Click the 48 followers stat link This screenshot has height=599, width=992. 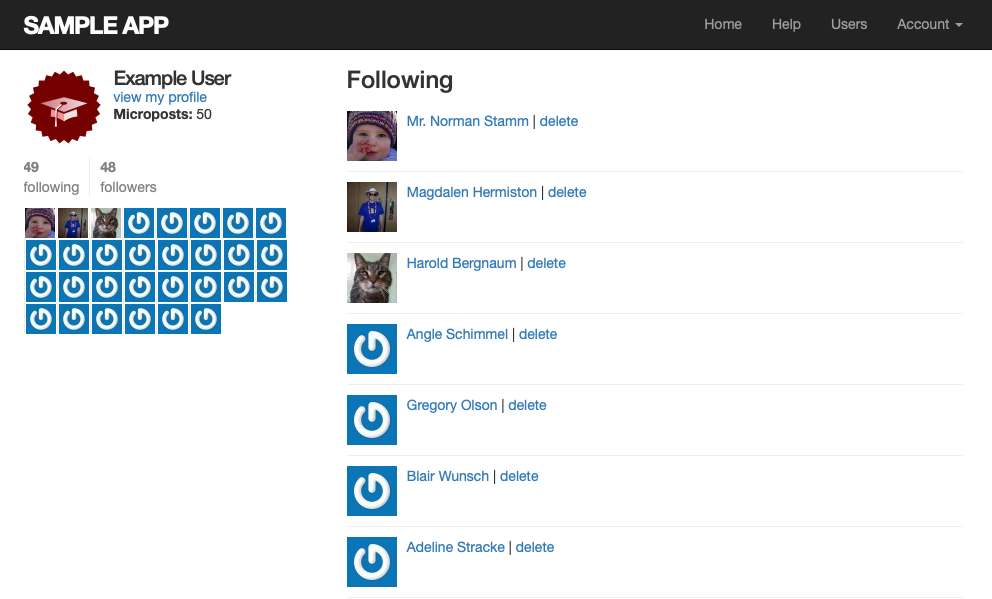128,177
